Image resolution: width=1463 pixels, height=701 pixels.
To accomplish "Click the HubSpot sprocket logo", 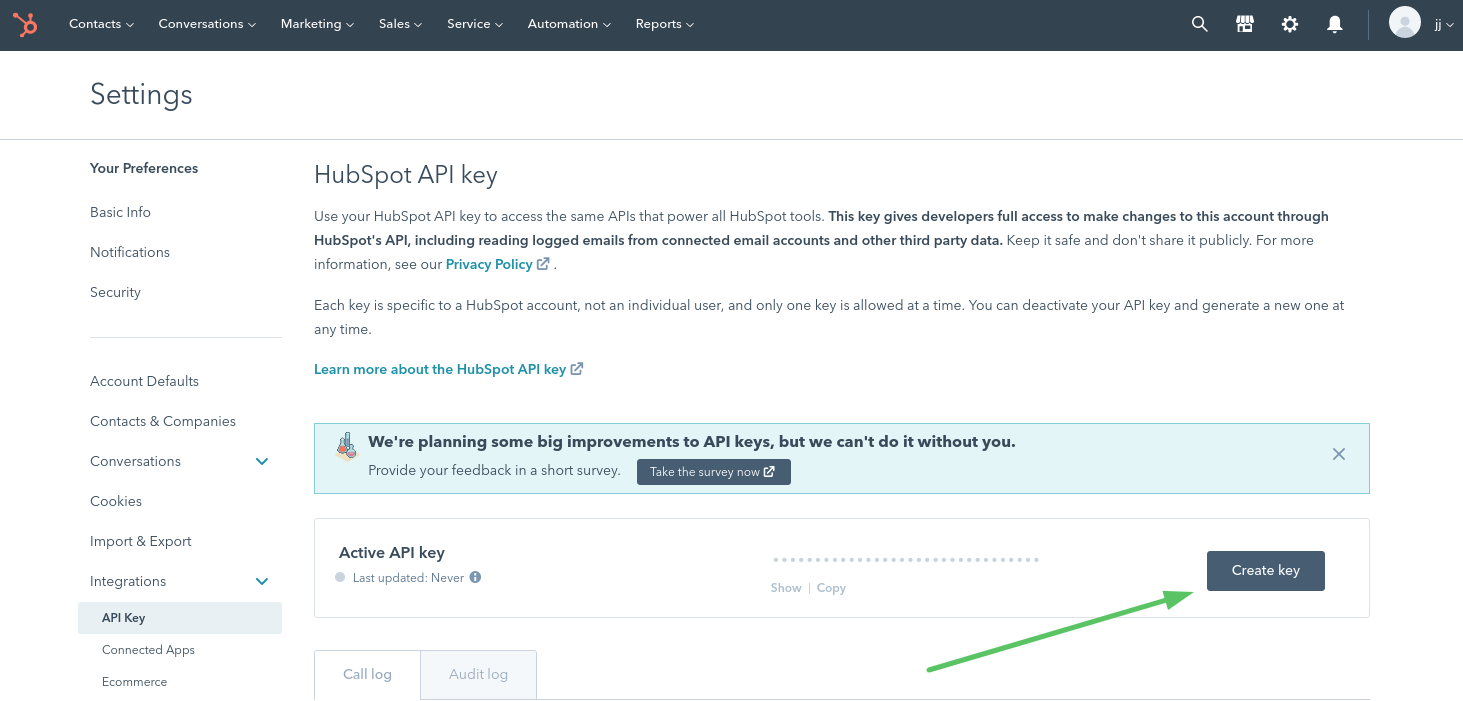I will [x=25, y=24].
